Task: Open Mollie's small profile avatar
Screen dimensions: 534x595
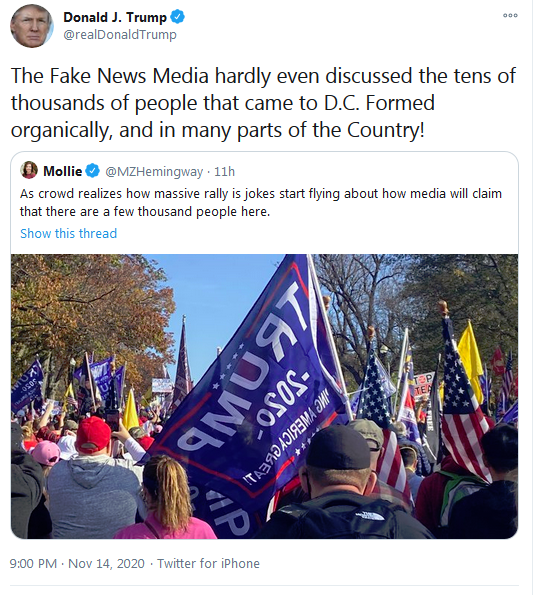Action: (29, 170)
